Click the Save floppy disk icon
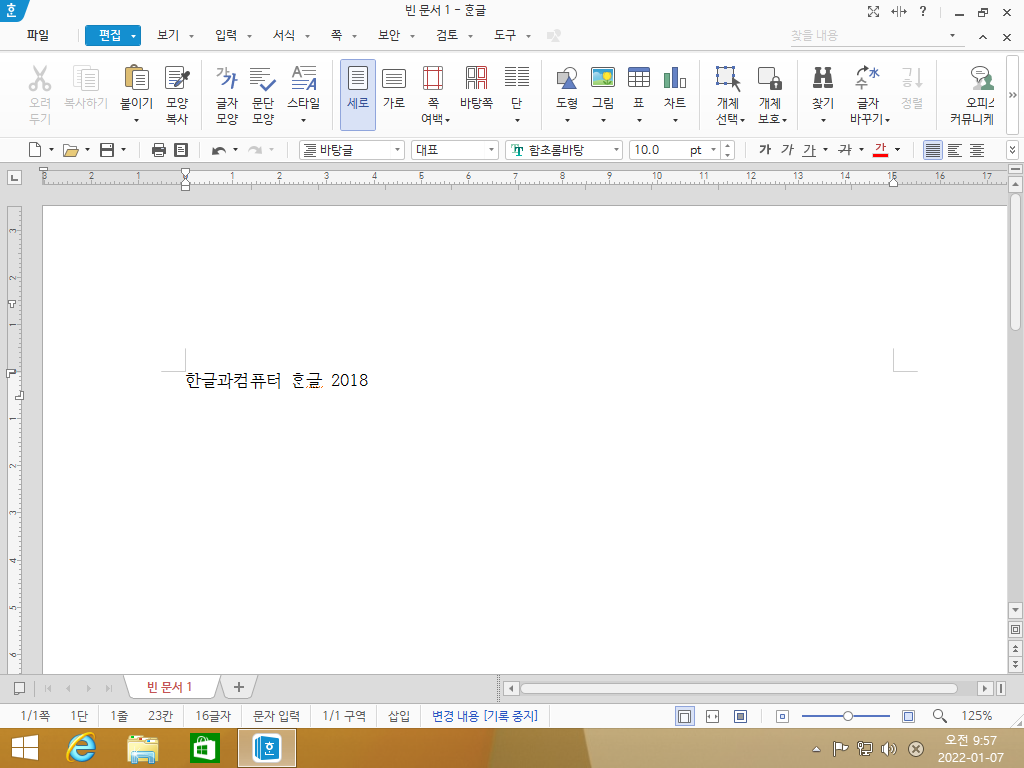 pyautogui.click(x=106, y=150)
